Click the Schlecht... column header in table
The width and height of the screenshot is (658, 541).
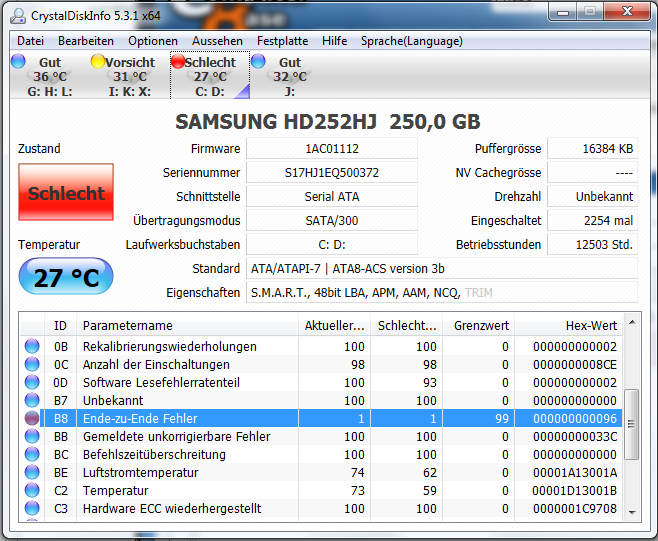pyautogui.click(x=406, y=325)
